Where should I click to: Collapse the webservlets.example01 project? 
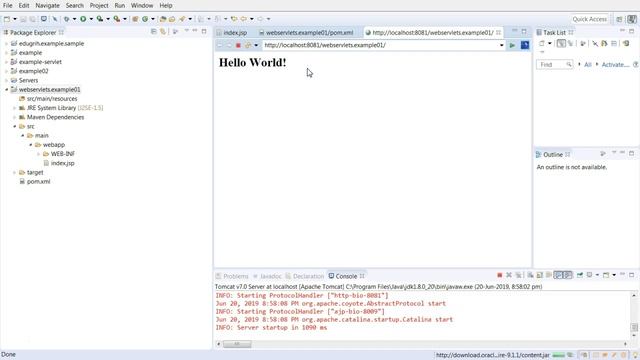(7, 89)
